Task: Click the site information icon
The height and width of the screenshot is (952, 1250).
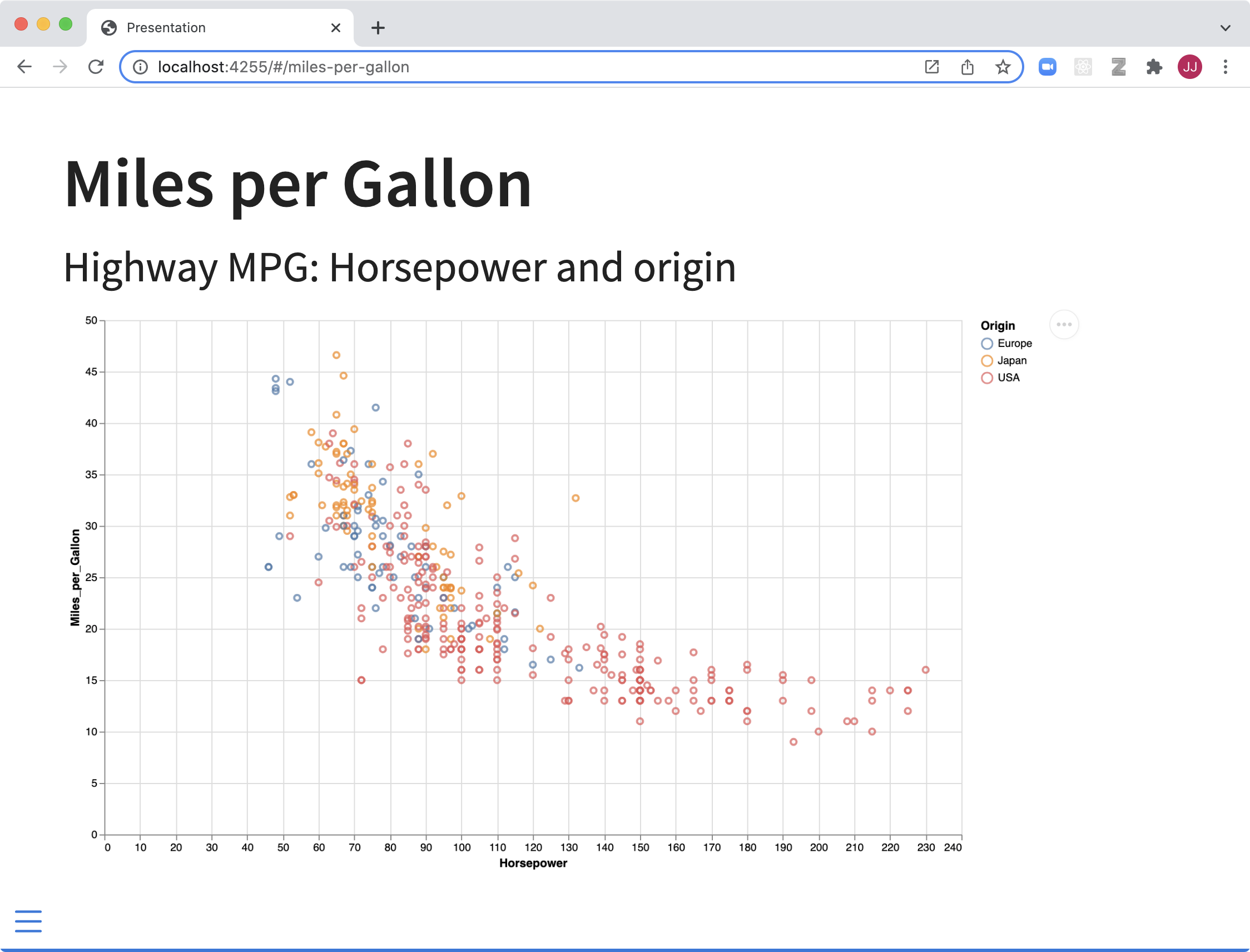Action: [140, 67]
